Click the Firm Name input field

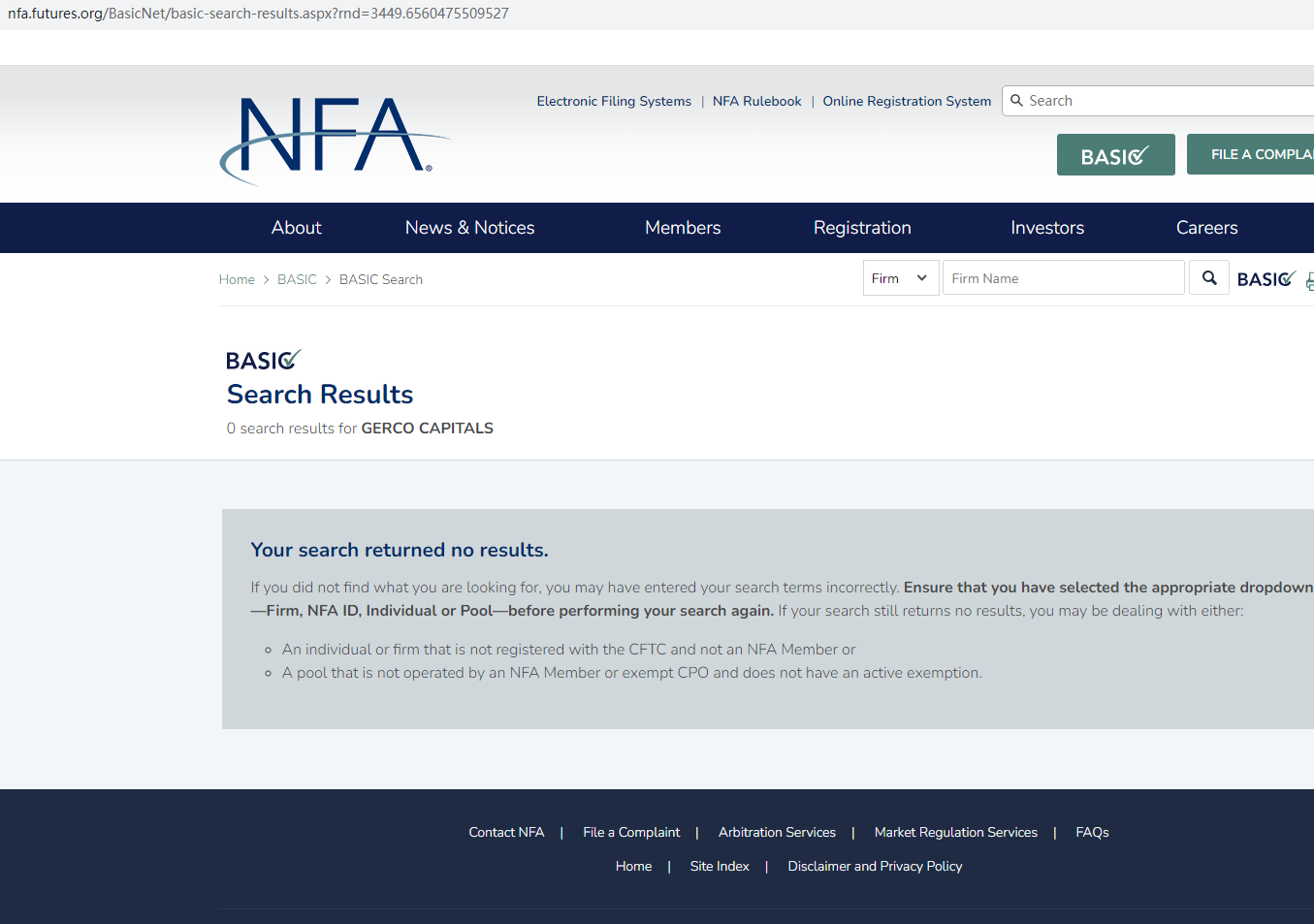pyautogui.click(x=1064, y=278)
